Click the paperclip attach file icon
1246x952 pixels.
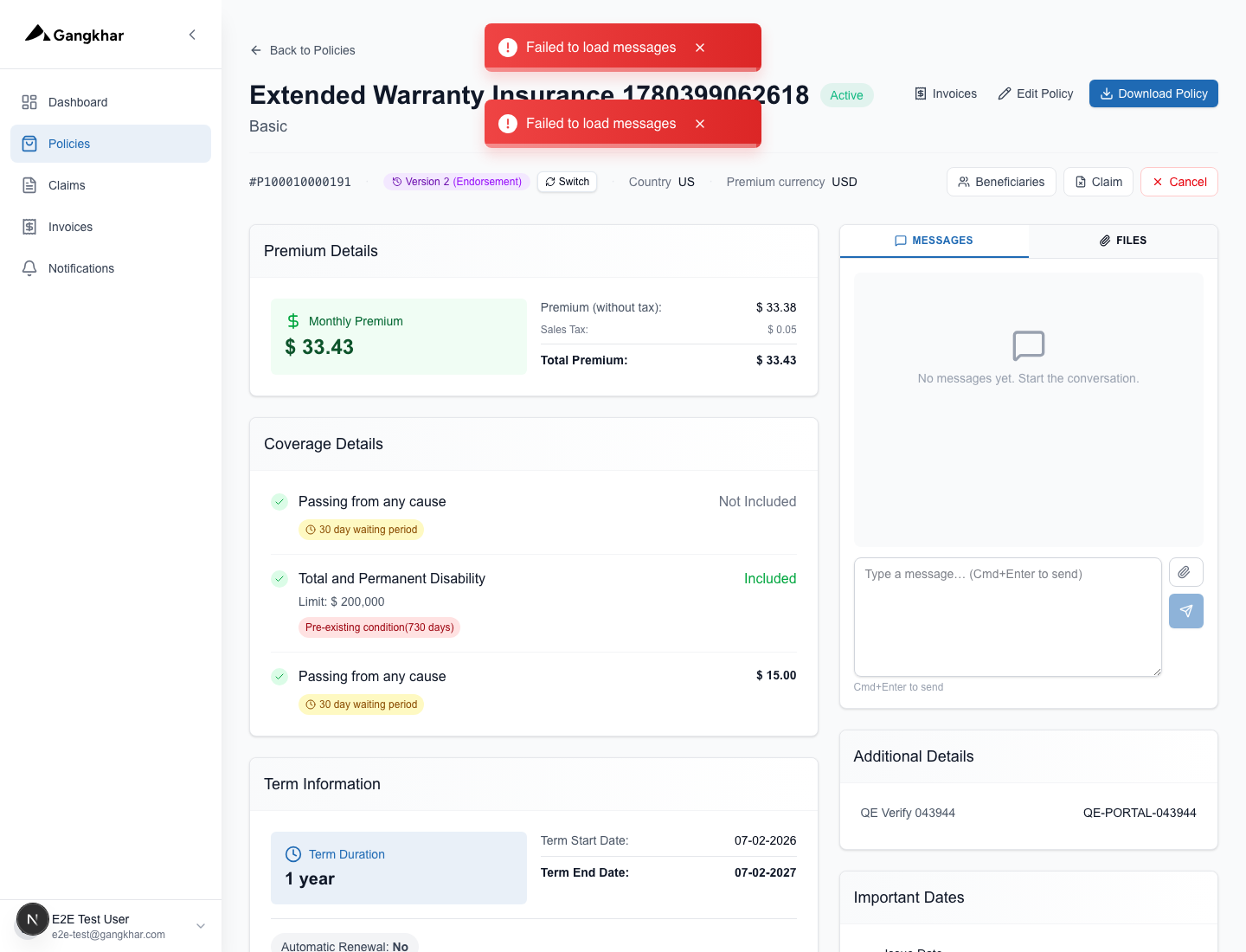1185,572
